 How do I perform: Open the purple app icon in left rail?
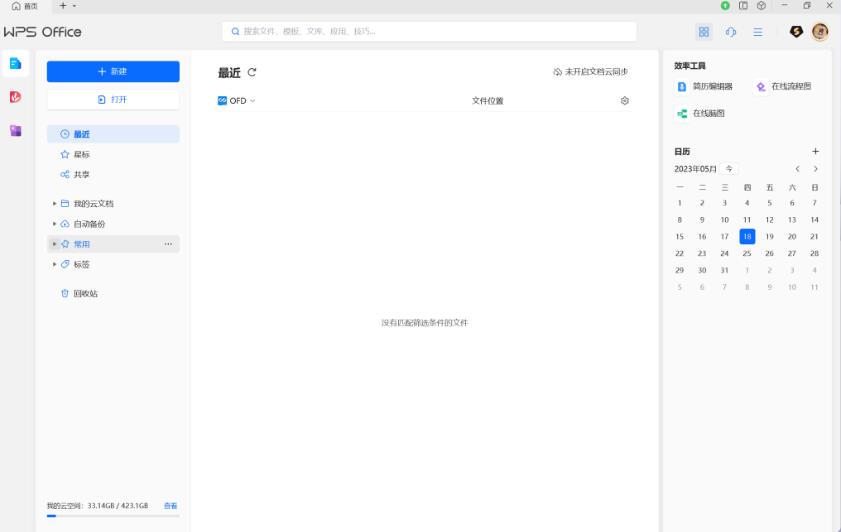tap(15, 131)
